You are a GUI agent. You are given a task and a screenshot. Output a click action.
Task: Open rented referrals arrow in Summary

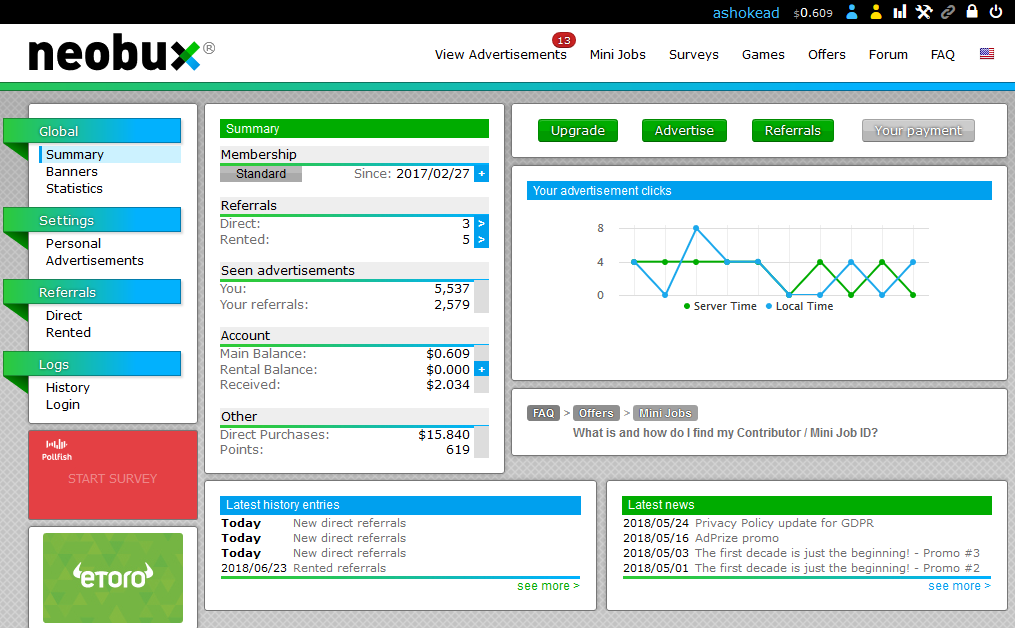482,240
